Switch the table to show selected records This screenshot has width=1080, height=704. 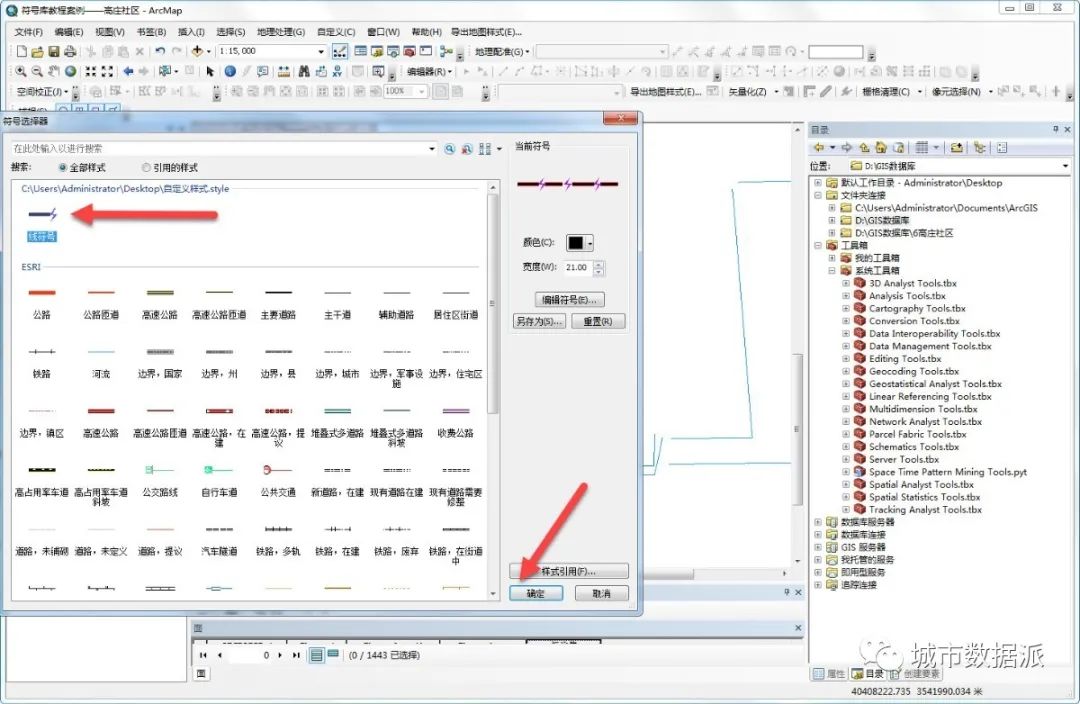(x=333, y=654)
